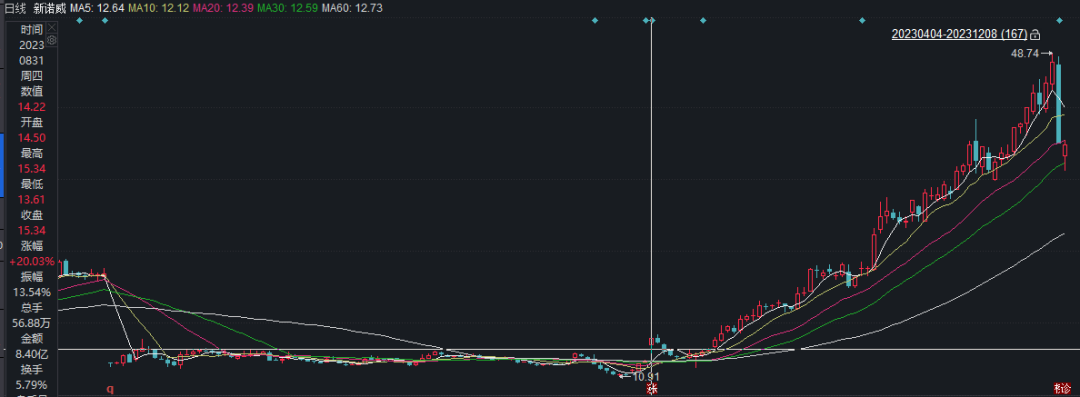This screenshot has width=1080, height=397.
Task: Click the 48.74 high price label
Action: [1024, 53]
